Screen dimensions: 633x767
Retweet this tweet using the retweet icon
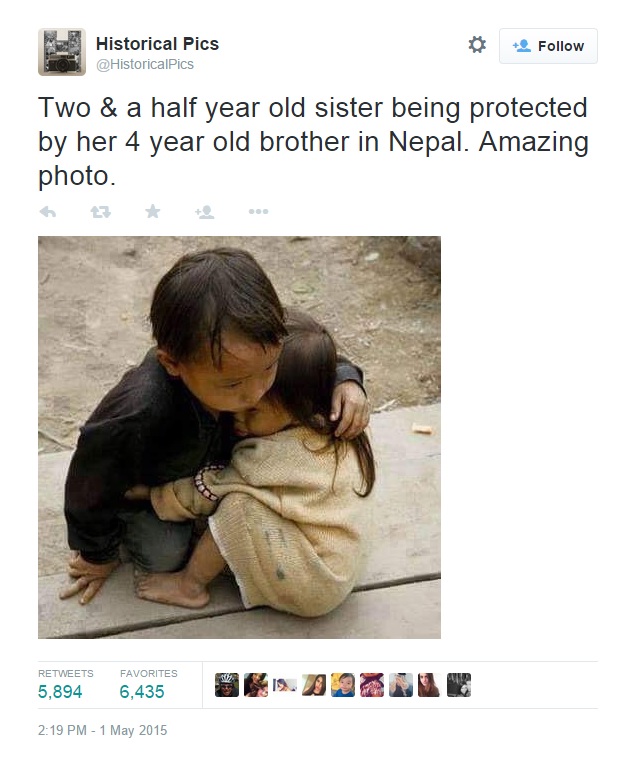[100, 212]
